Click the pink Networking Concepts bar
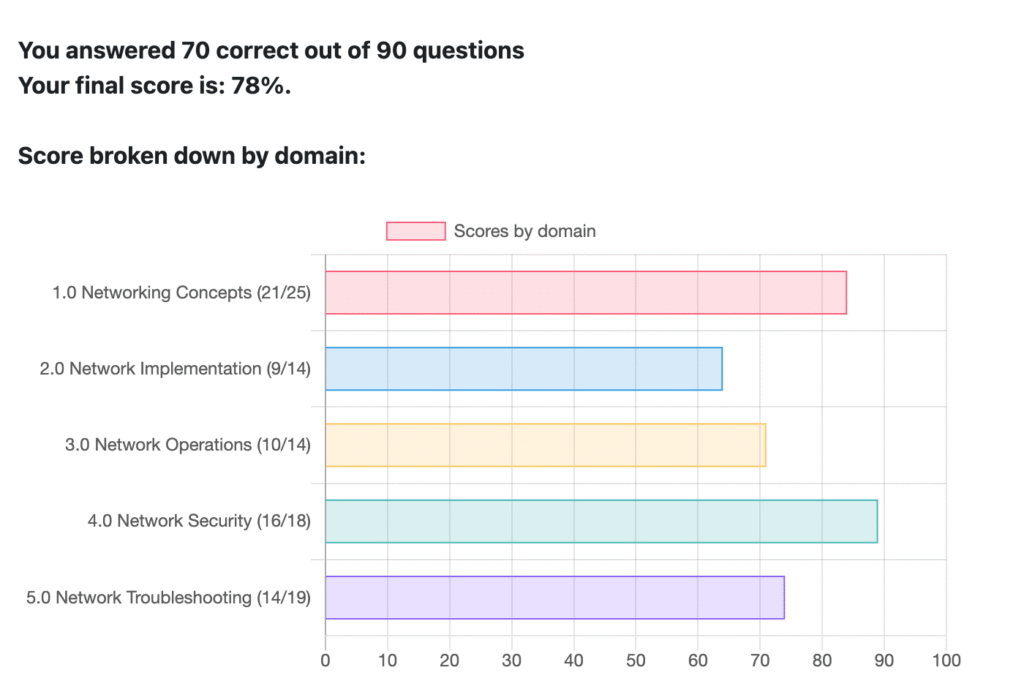The height and width of the screenshot is (692, 1024). (x=585, y=292)
